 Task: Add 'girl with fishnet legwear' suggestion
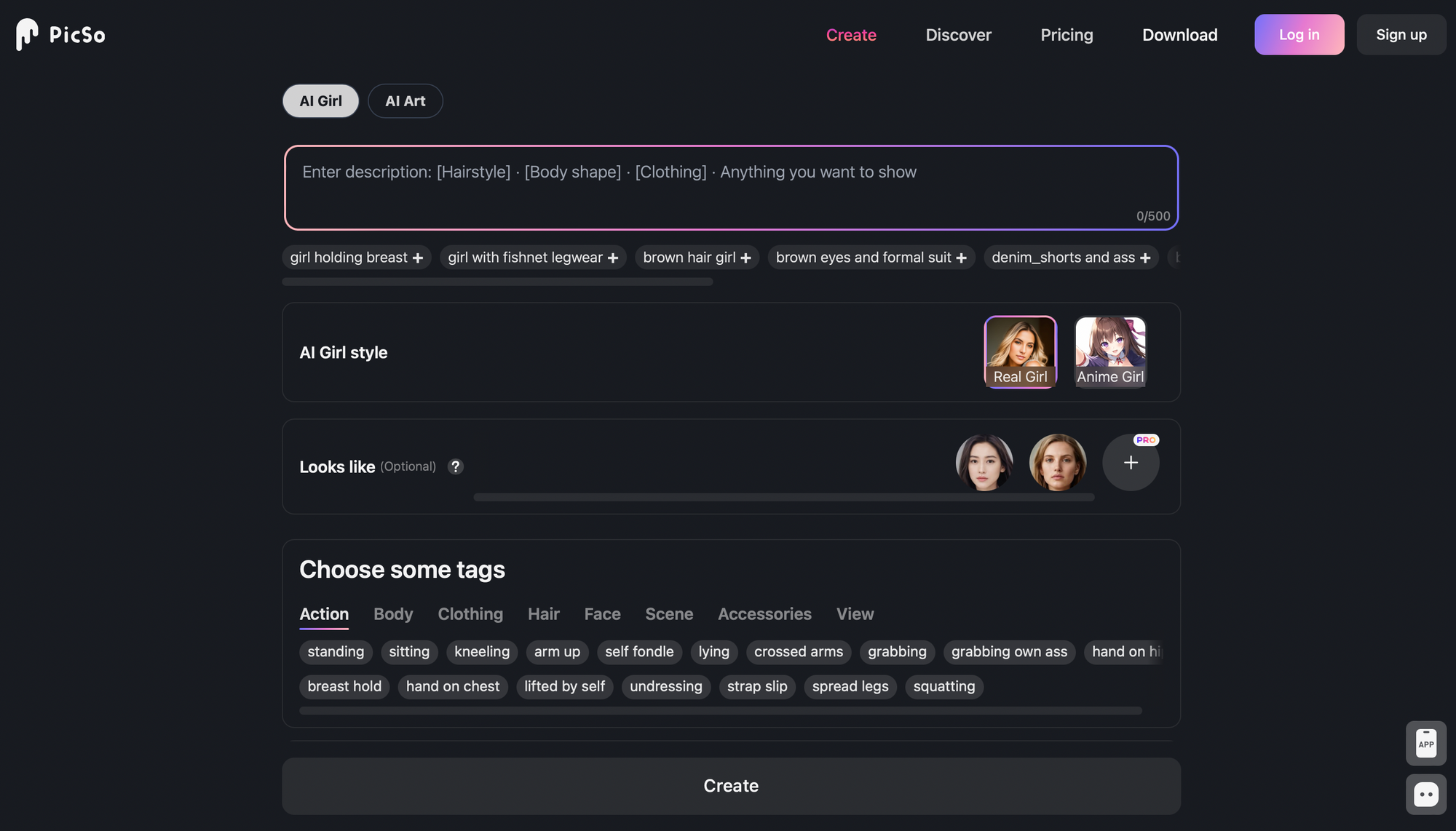click(533, 258)
